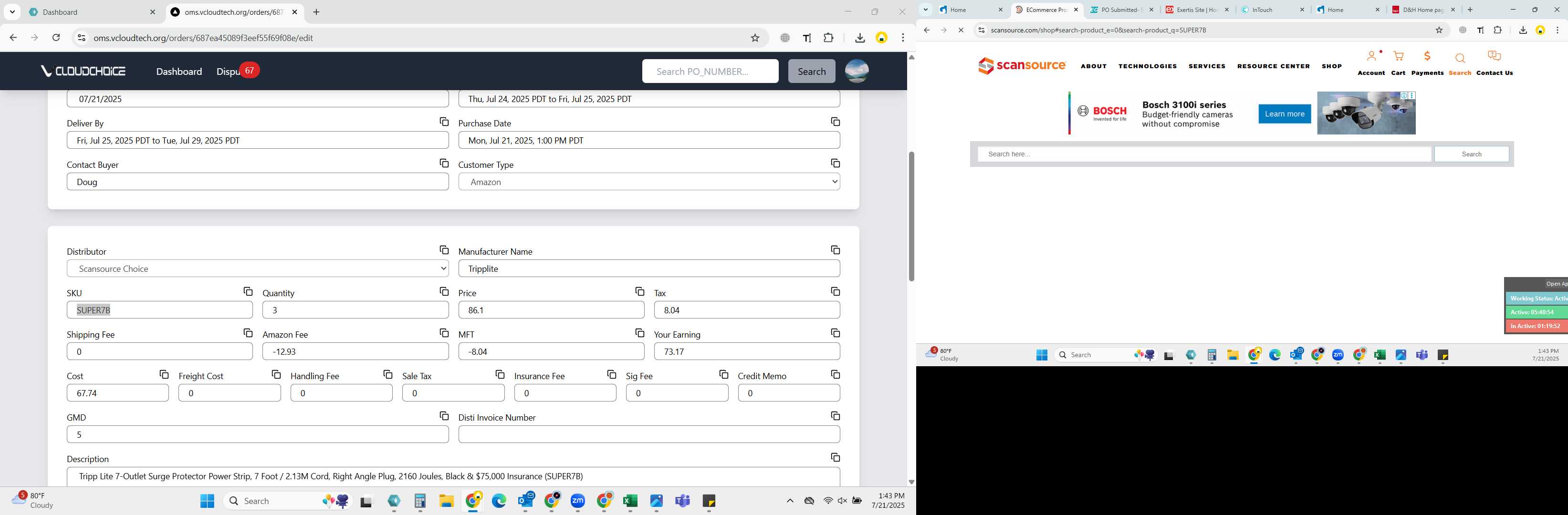Copy the Description field text
This screenshot has width=1568, height=515.
tap(835, 457)
